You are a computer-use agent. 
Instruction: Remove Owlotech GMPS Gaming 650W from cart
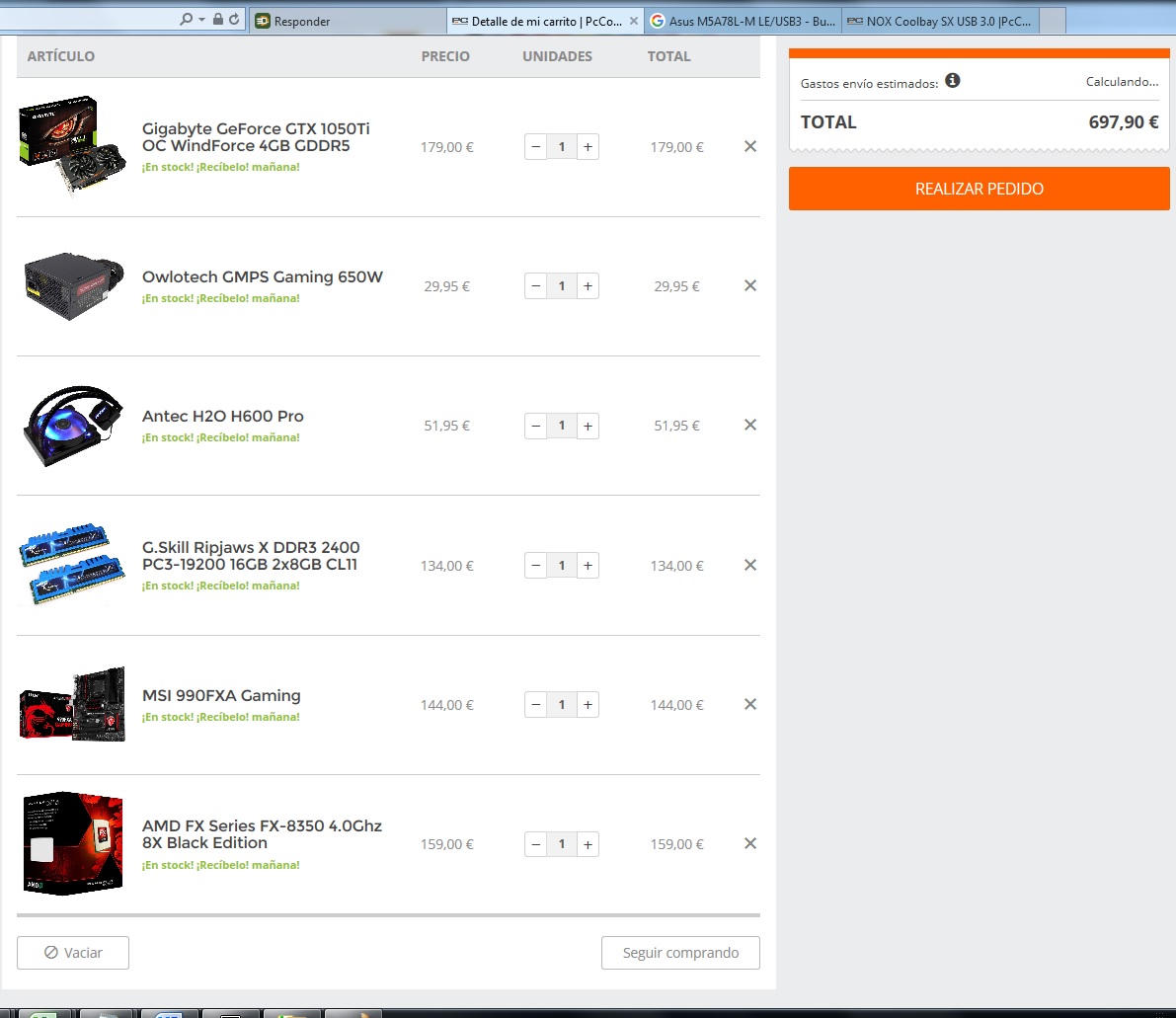[x=750, y=285]
